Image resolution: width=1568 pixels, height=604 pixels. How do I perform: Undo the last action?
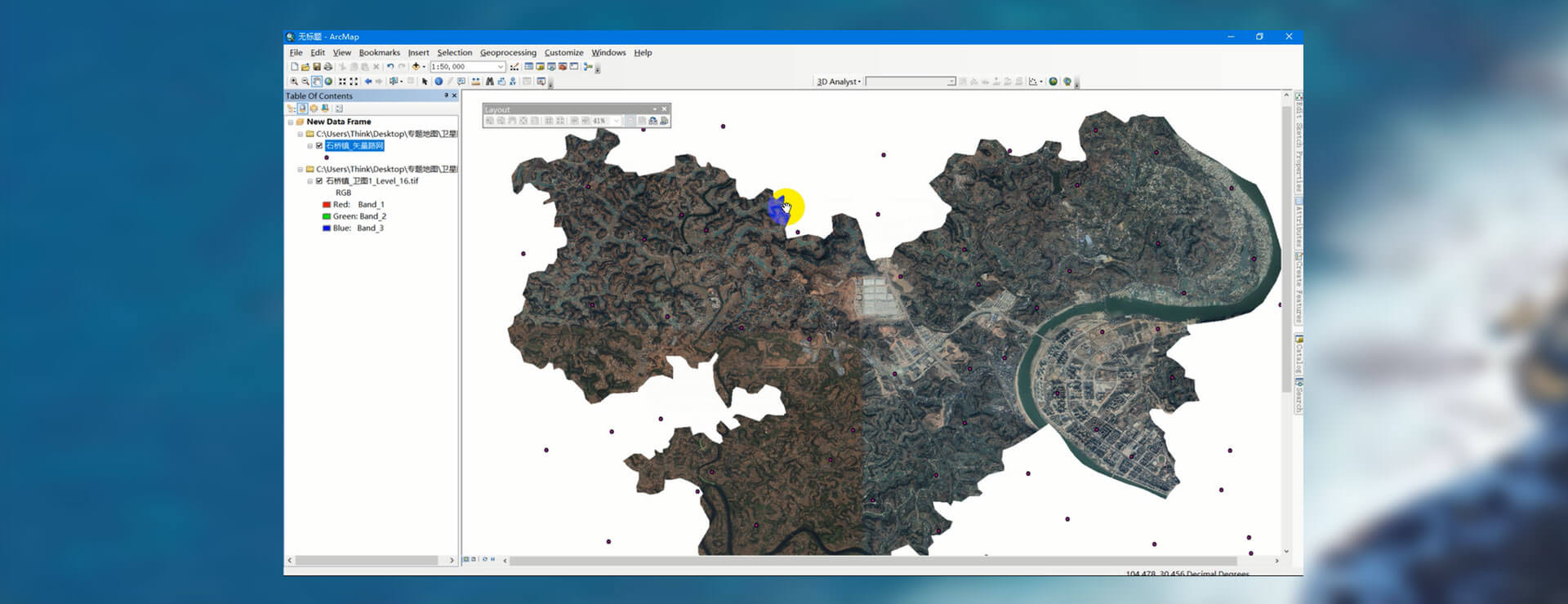(390, 67)
